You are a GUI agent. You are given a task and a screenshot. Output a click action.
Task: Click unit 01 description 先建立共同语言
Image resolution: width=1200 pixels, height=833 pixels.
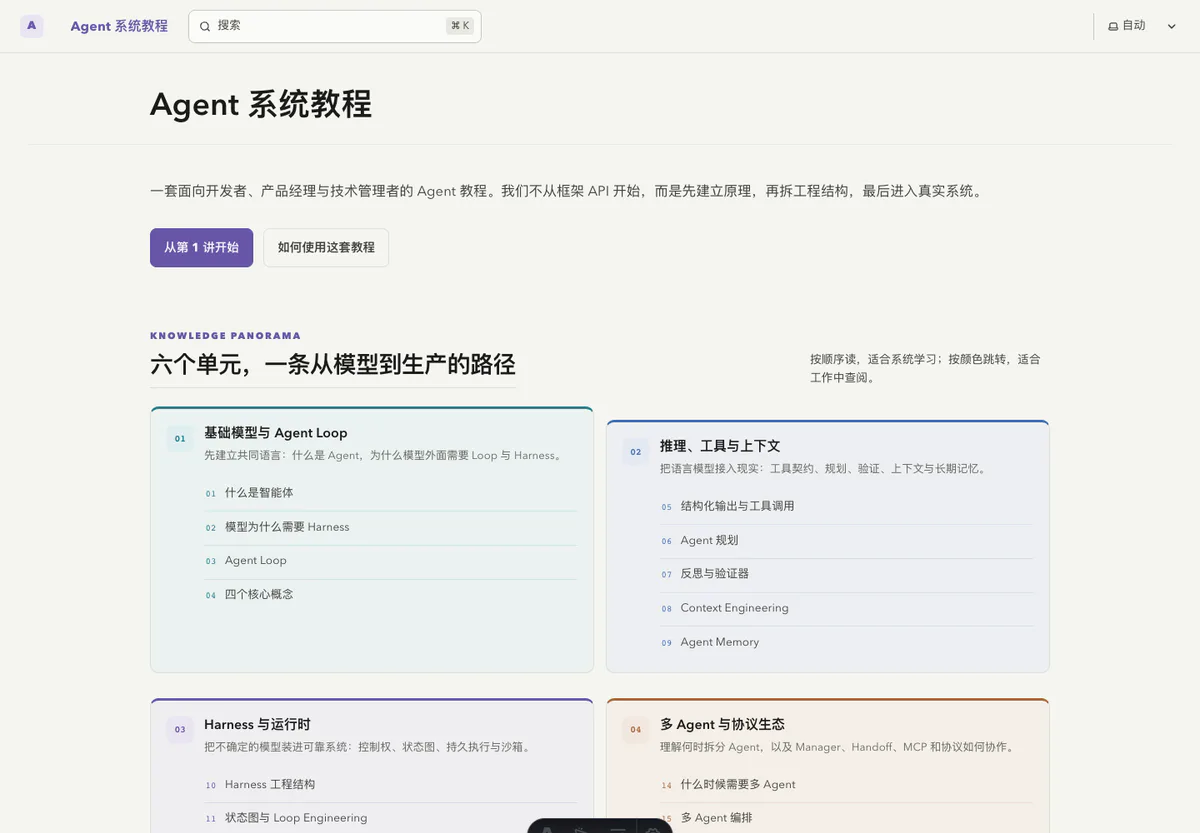pos(383,455)
